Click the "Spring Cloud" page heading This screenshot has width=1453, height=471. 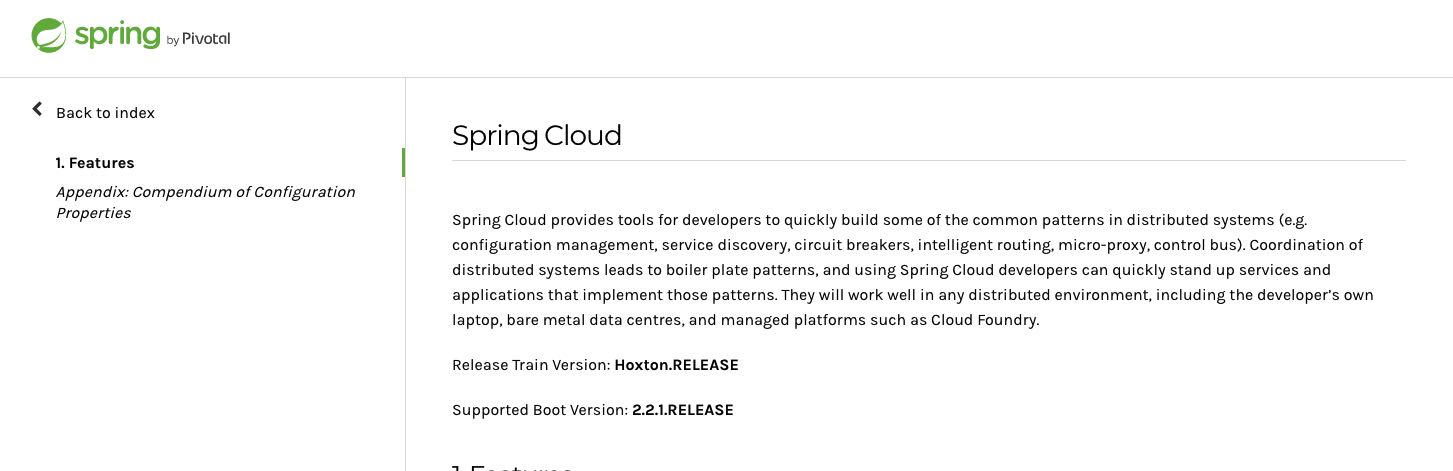click(537, 135)
